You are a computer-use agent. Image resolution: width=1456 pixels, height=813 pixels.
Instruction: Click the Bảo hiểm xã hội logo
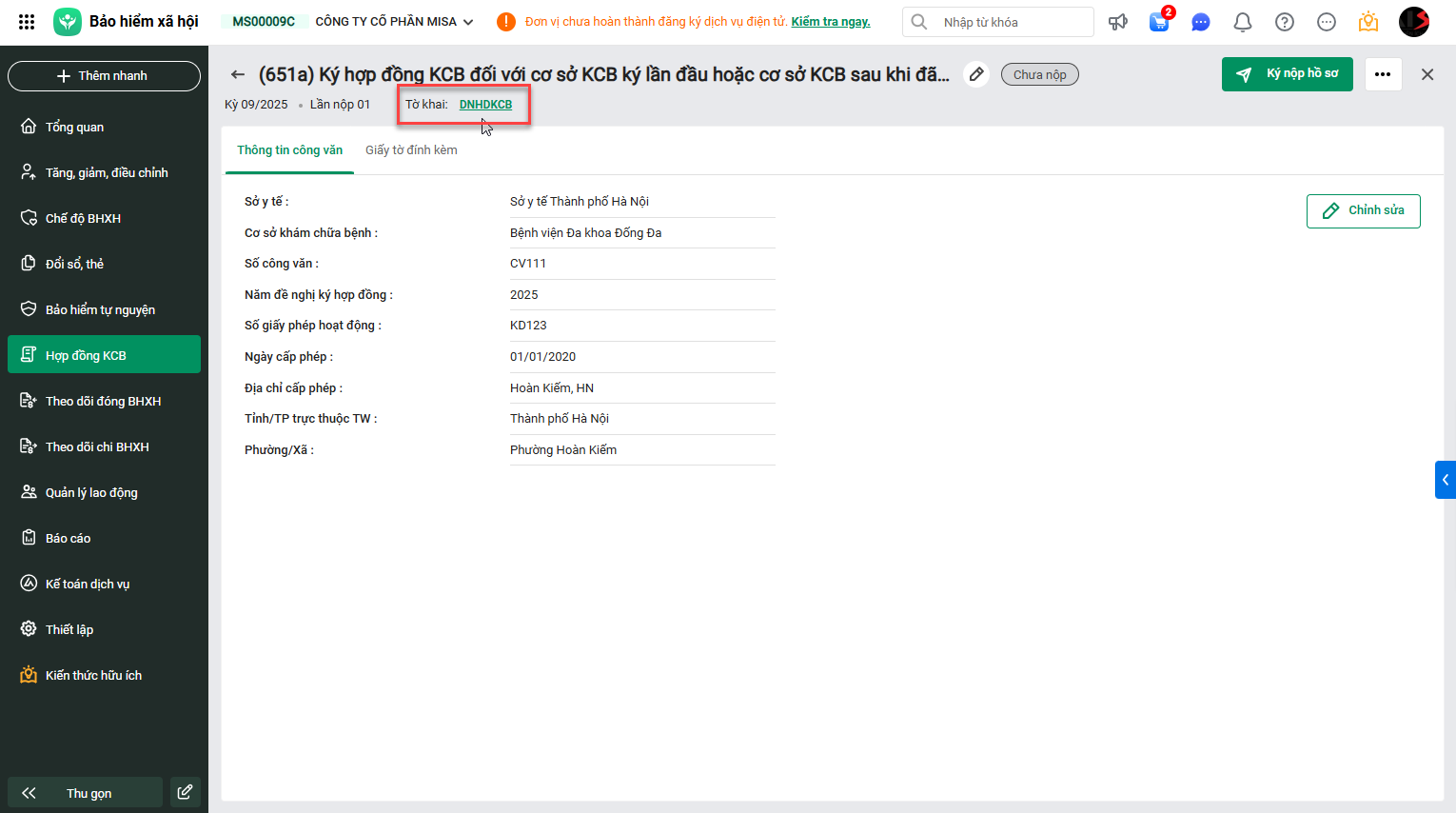[68, 21]
